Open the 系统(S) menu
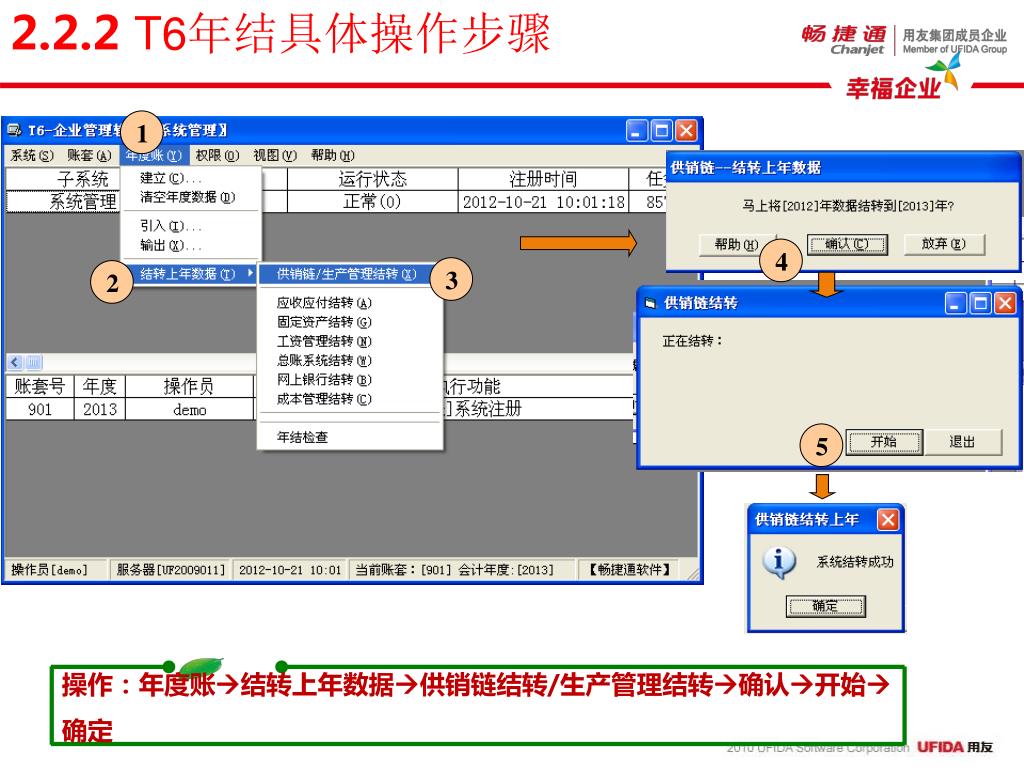Viewport: 1024px width, 768px height. pyautogui.click(x=32, y=155)
